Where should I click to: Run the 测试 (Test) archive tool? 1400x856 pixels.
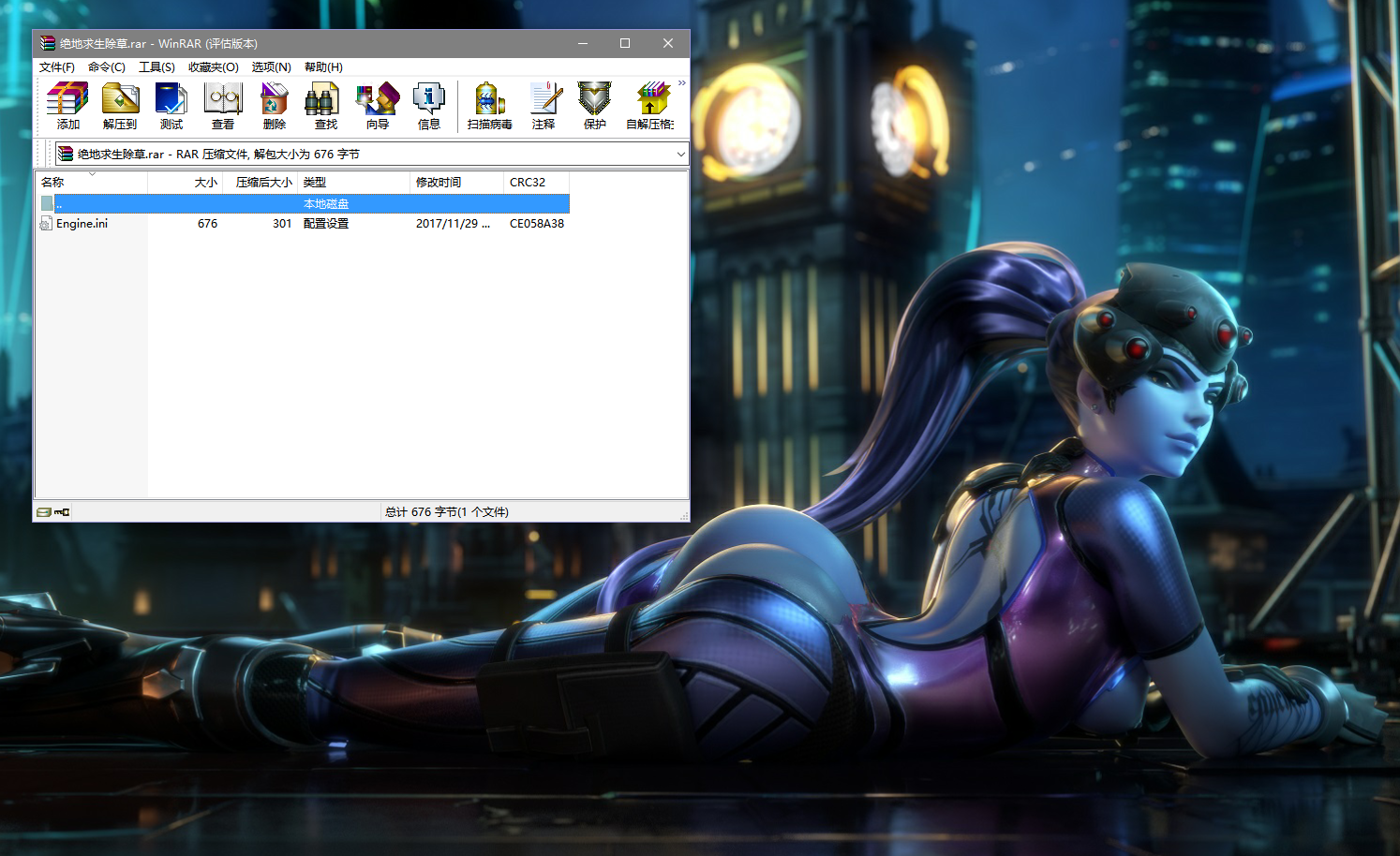pos(171,105)
